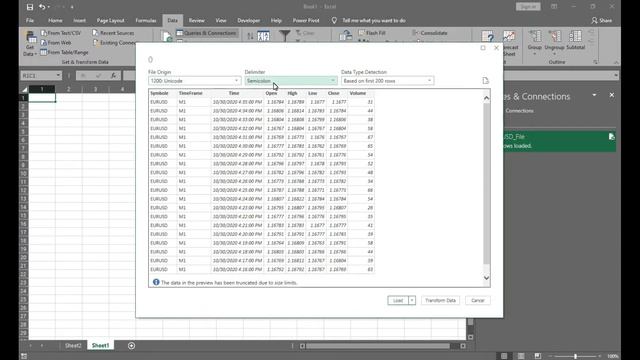
Task: Select the Sheet2 worksheet tab
Action: click(73, 346)
